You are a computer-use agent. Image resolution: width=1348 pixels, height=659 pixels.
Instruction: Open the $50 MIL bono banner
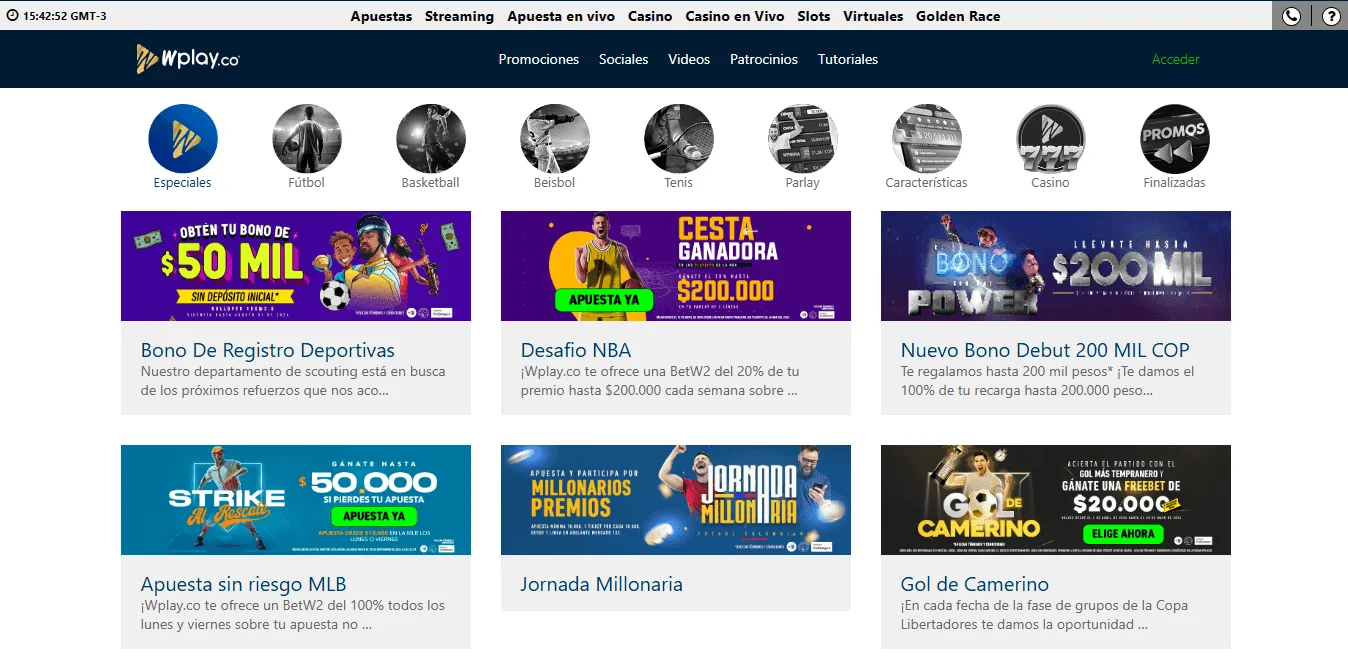(x=296, y=266)
